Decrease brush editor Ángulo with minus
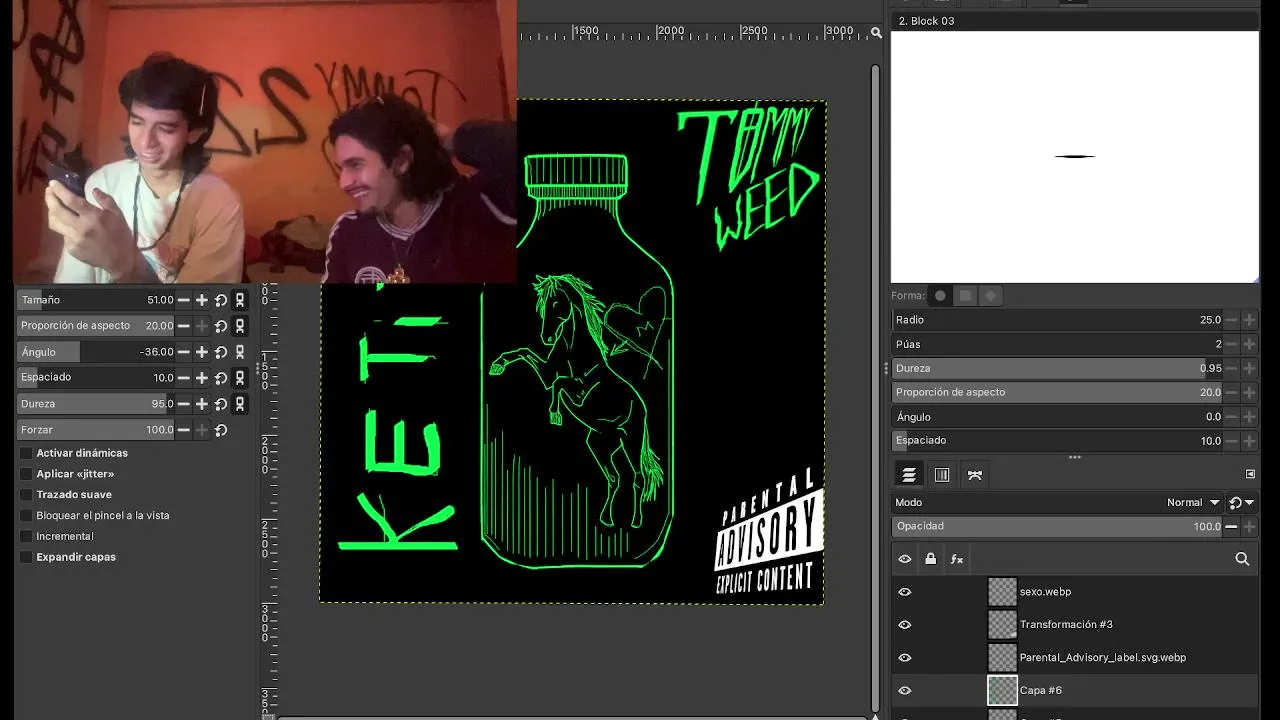This screenshot has width=1280, height=720. tap(1231, 416)
